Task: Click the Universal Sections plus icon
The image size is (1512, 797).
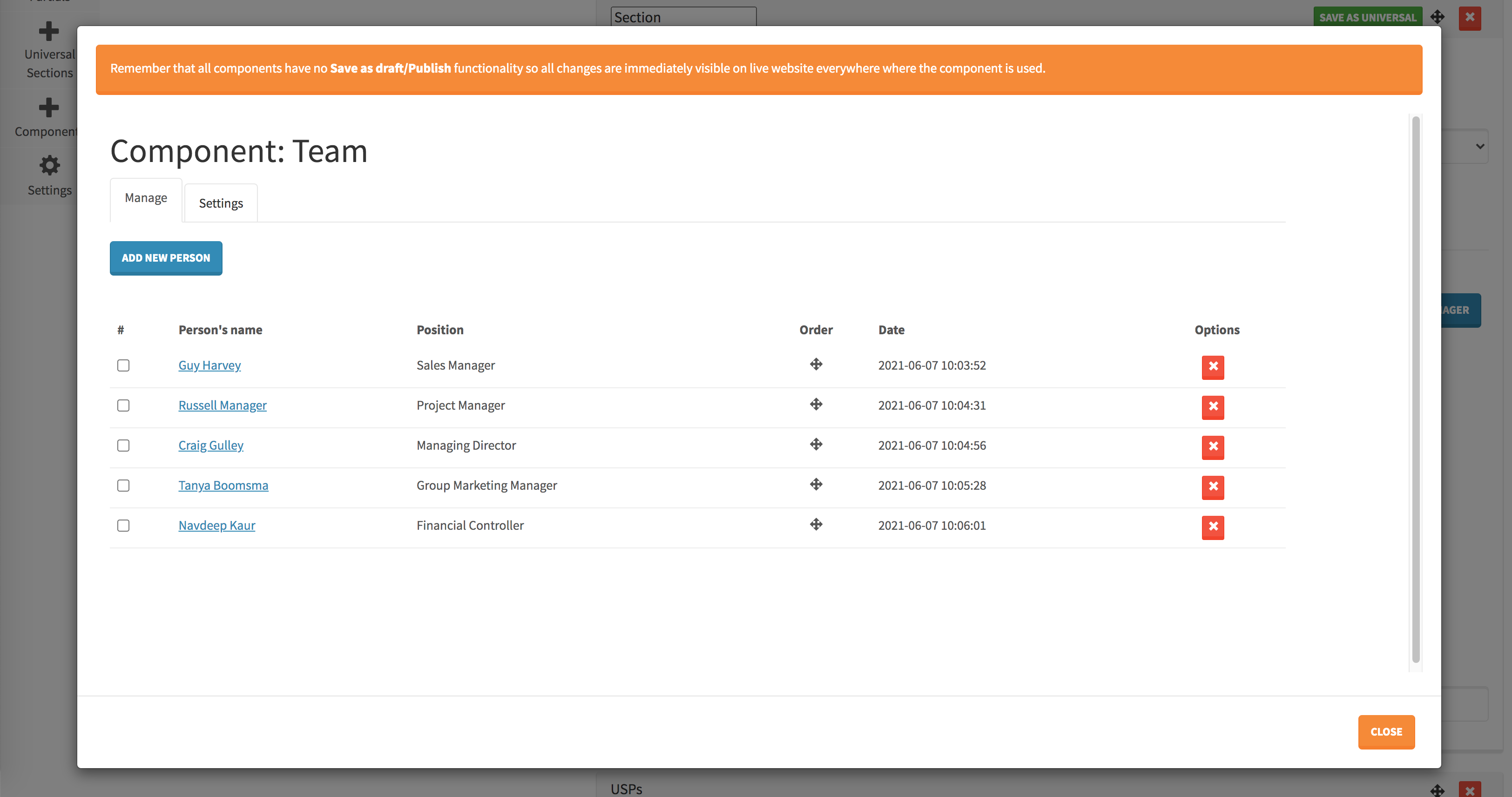Action: point(49,31)
